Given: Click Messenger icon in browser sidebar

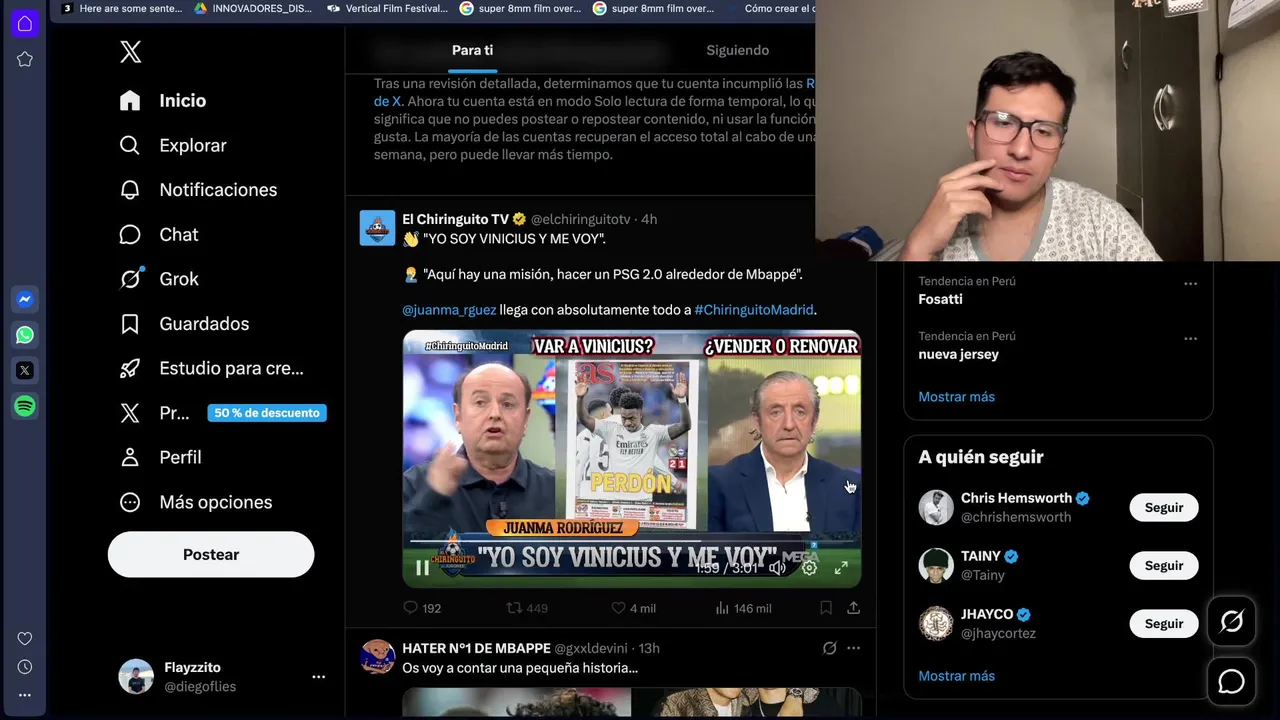Looking at the screenshot, I should click(25, 299).
